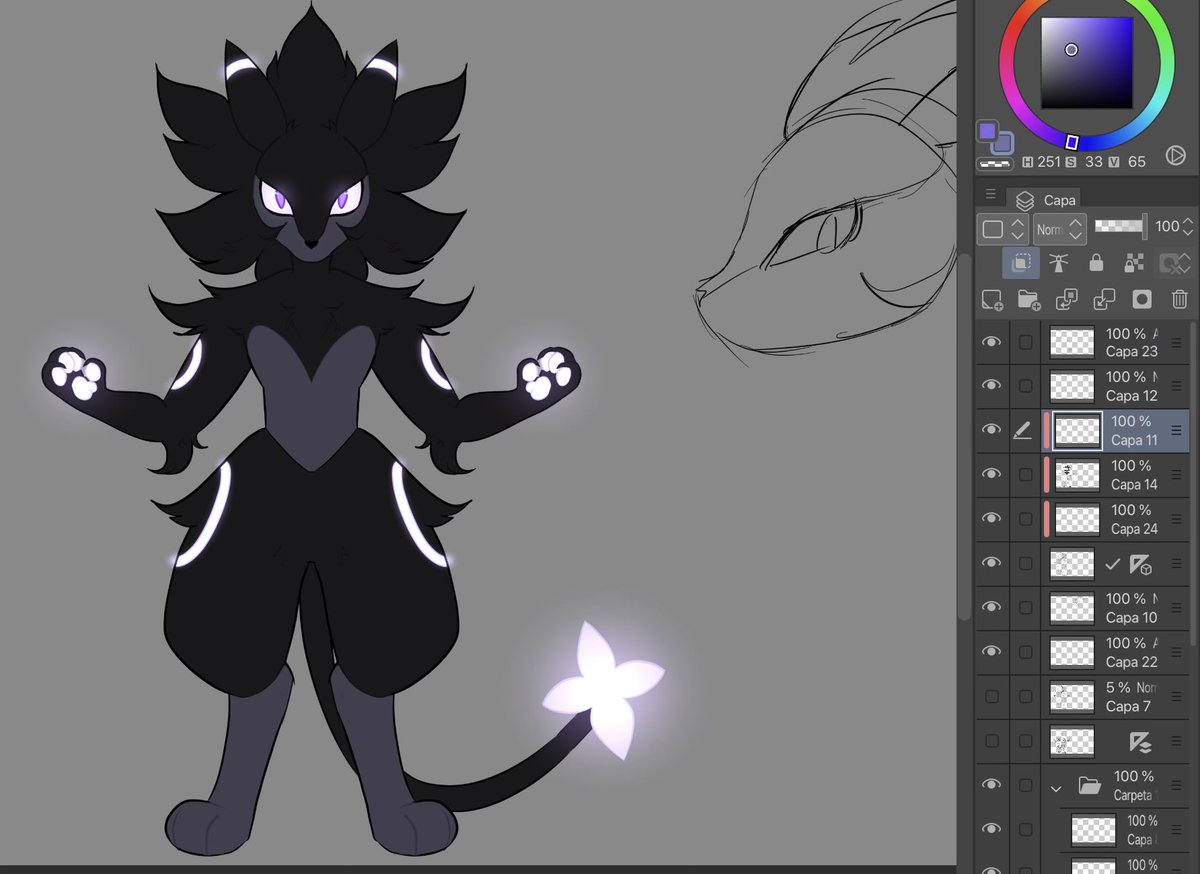Viewport: 1200px width, 874px height.
Task: Click the Capa 23 row grip handle
Action: click(x=1176, y=343)
